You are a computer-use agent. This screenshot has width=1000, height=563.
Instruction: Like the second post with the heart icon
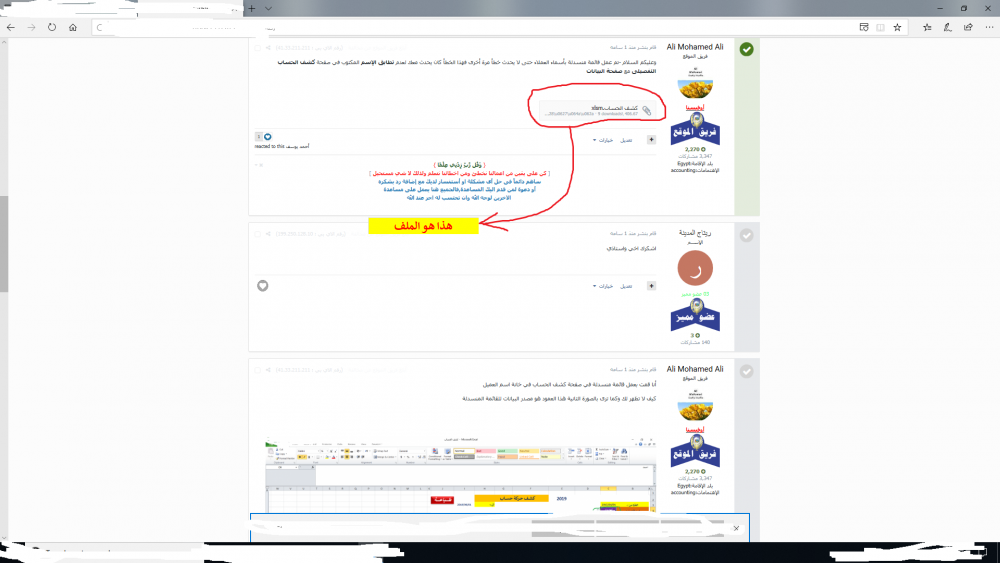point(263,286)
